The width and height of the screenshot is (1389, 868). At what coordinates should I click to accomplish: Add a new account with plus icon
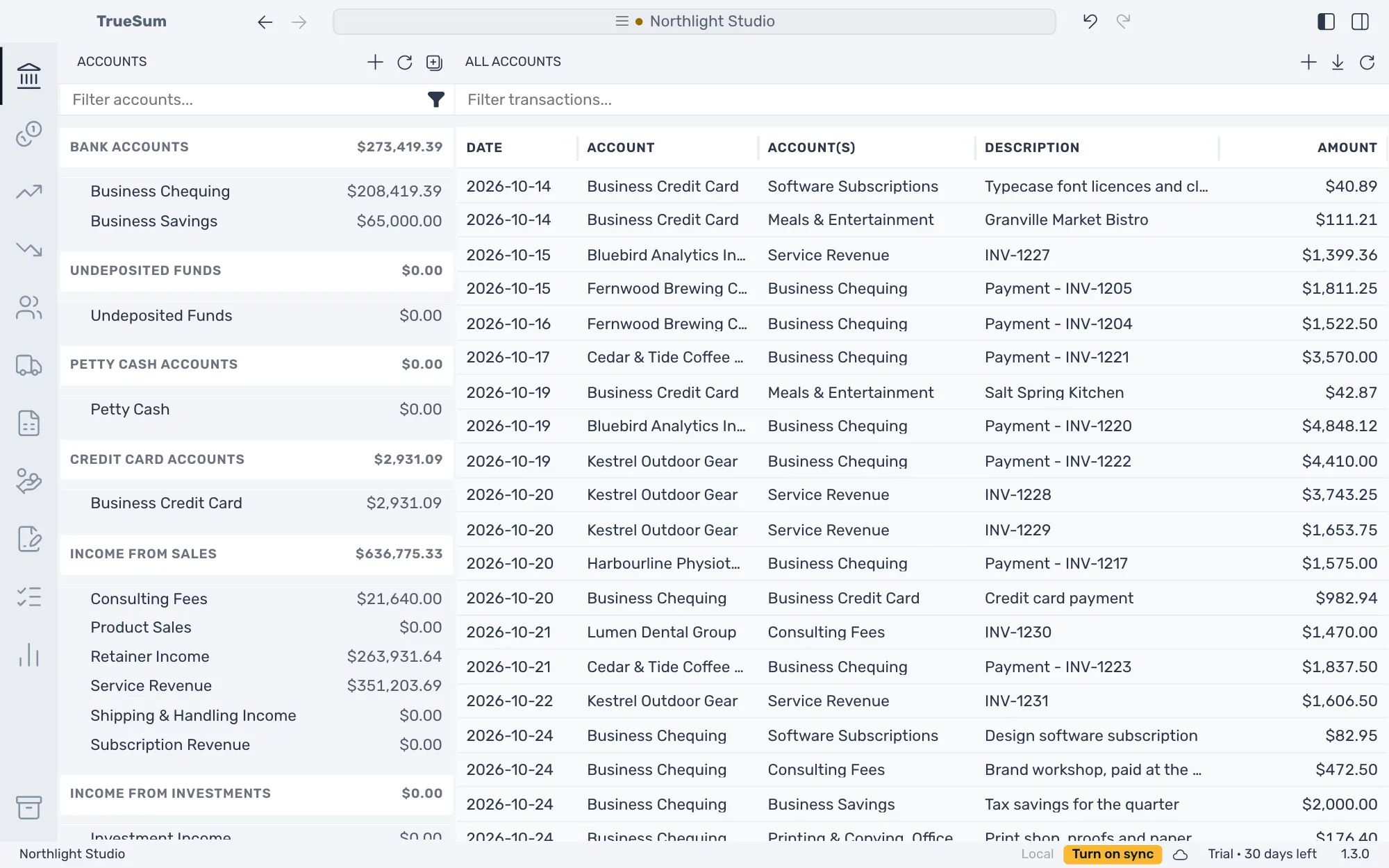pos(375,62)
